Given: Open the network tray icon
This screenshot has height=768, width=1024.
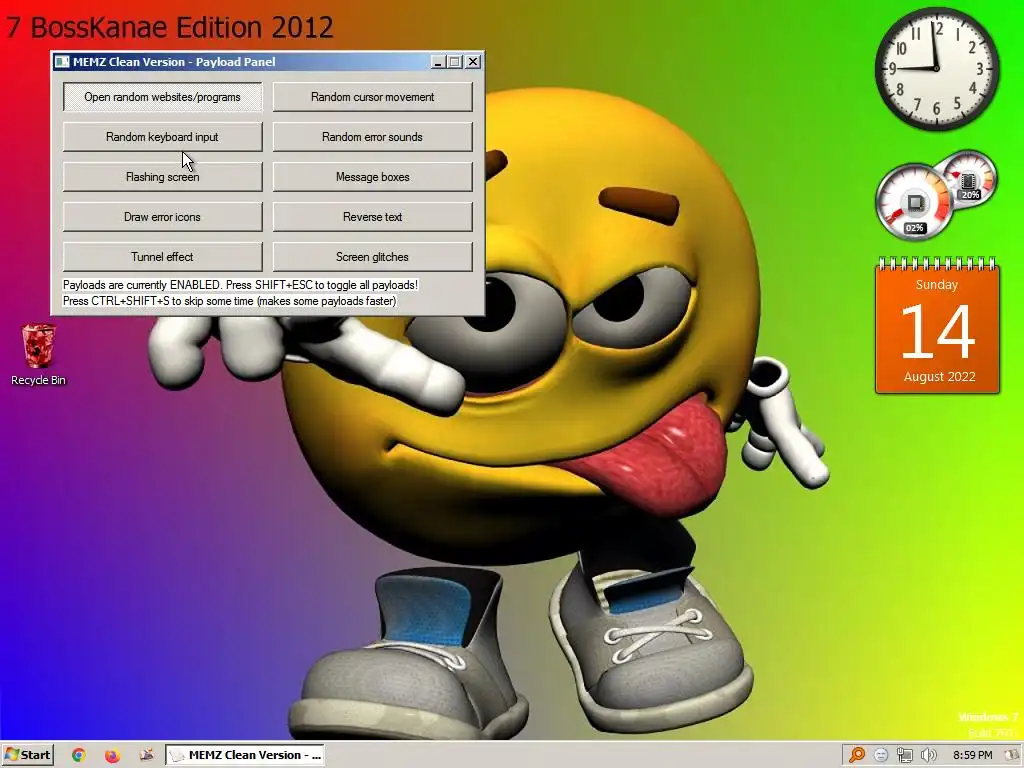Looking at the screenshot, I should pyautogui.click(x=904, y=755).
